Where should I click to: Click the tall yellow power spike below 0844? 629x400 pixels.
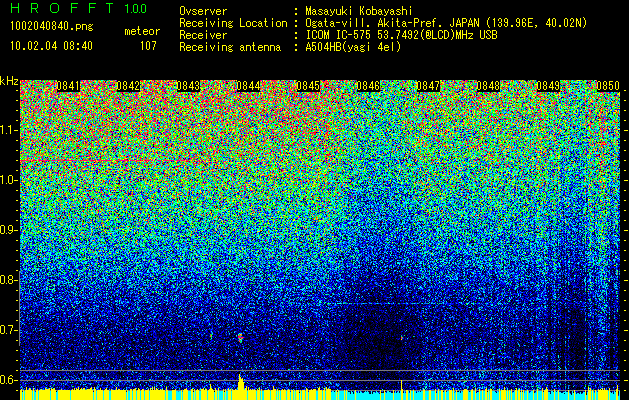[x=241, y=381]
